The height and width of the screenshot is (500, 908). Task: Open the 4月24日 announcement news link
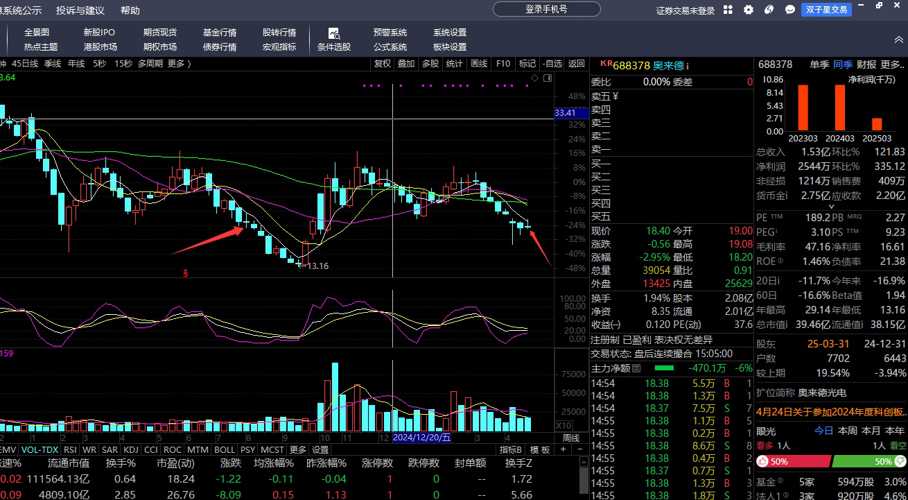832,412
